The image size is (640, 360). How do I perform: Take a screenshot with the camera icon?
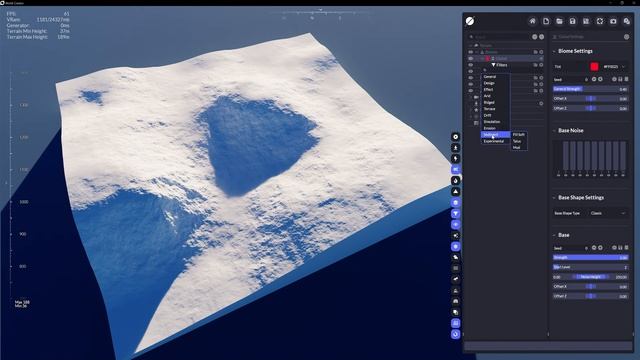(613, 21)
